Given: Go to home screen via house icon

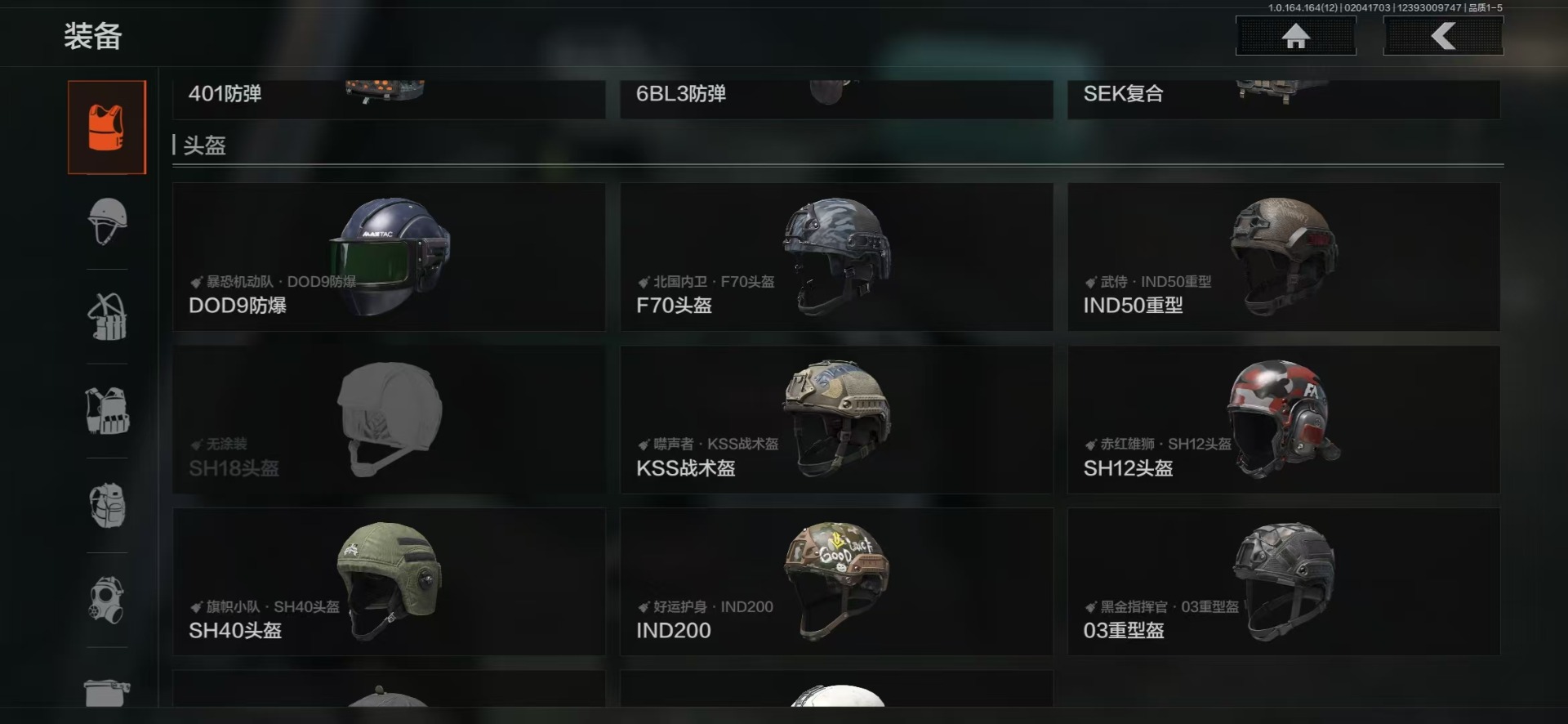Looking at the screenshot, I should 1296,36.
